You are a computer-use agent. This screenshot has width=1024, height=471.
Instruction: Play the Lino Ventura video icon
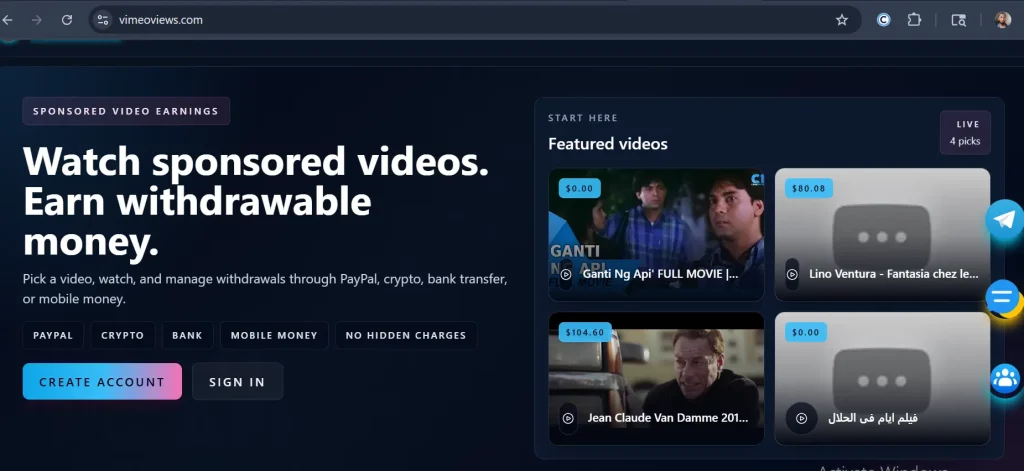point(792,274)
